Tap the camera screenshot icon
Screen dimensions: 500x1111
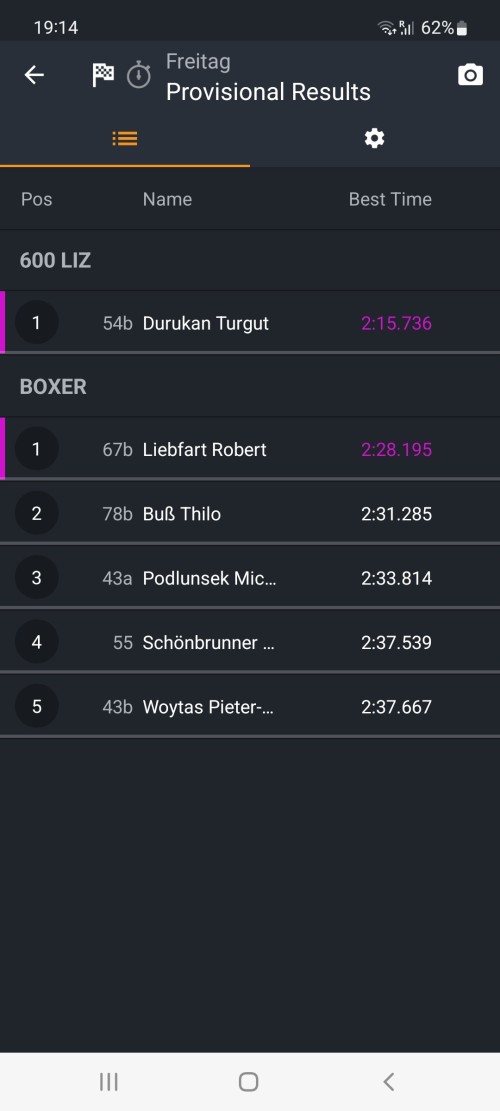tap(470, 75)
